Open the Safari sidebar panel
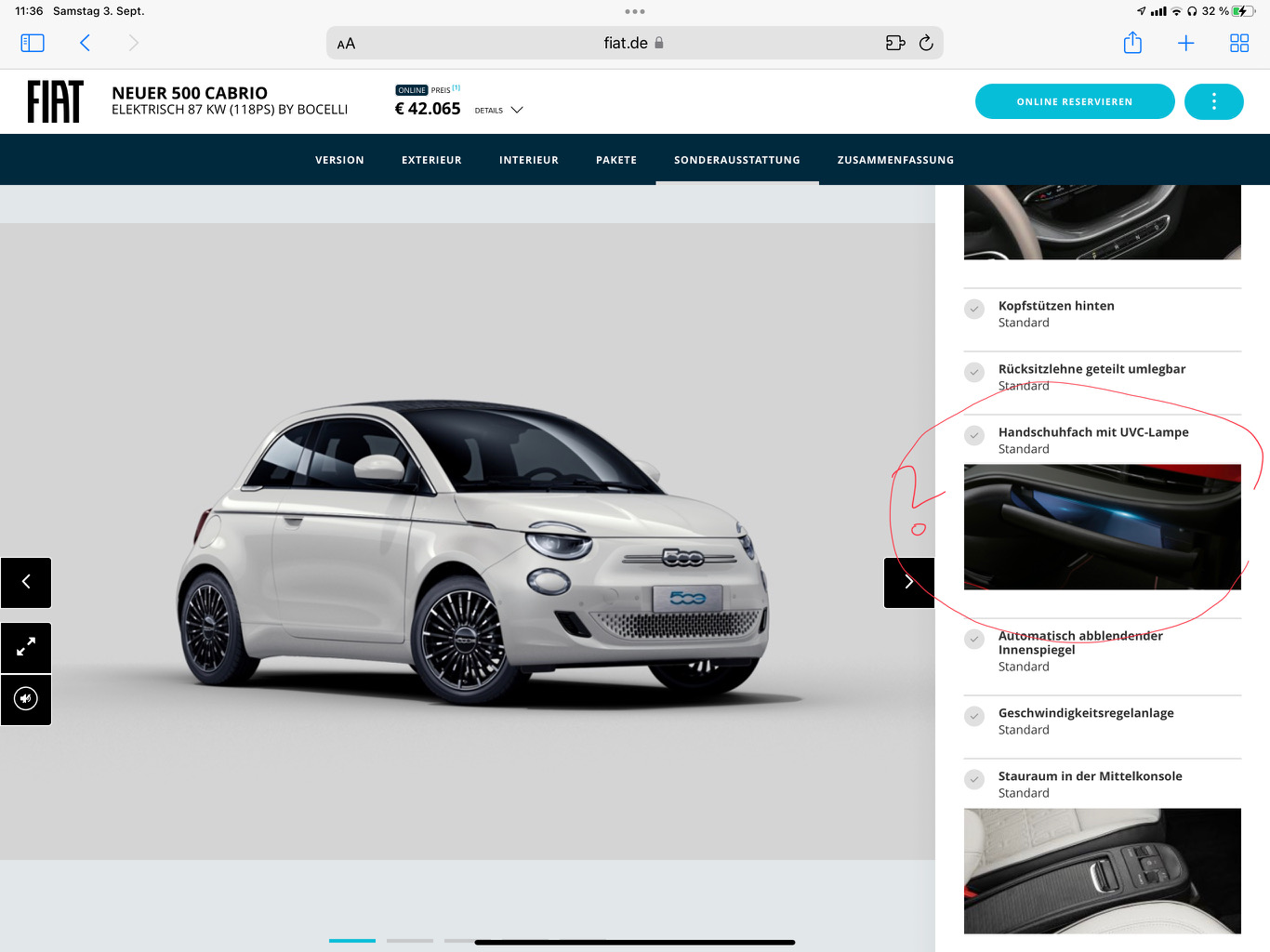The width and height of the screenshot is (1270, 952). 33,43
